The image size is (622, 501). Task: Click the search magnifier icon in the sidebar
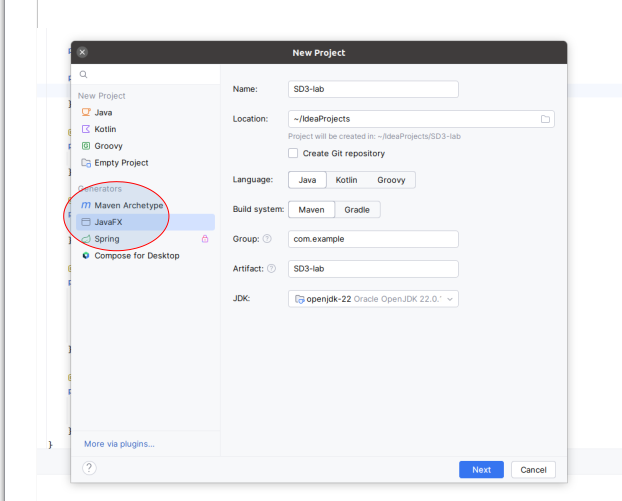pos(83,74)
